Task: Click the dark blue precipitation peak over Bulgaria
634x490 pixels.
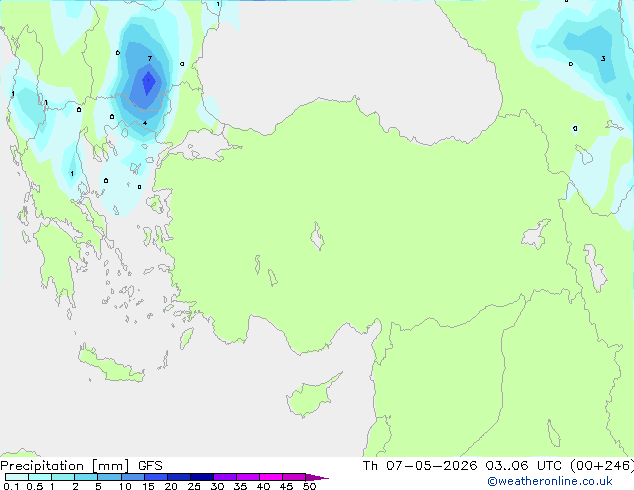Action: pos(148,82)
